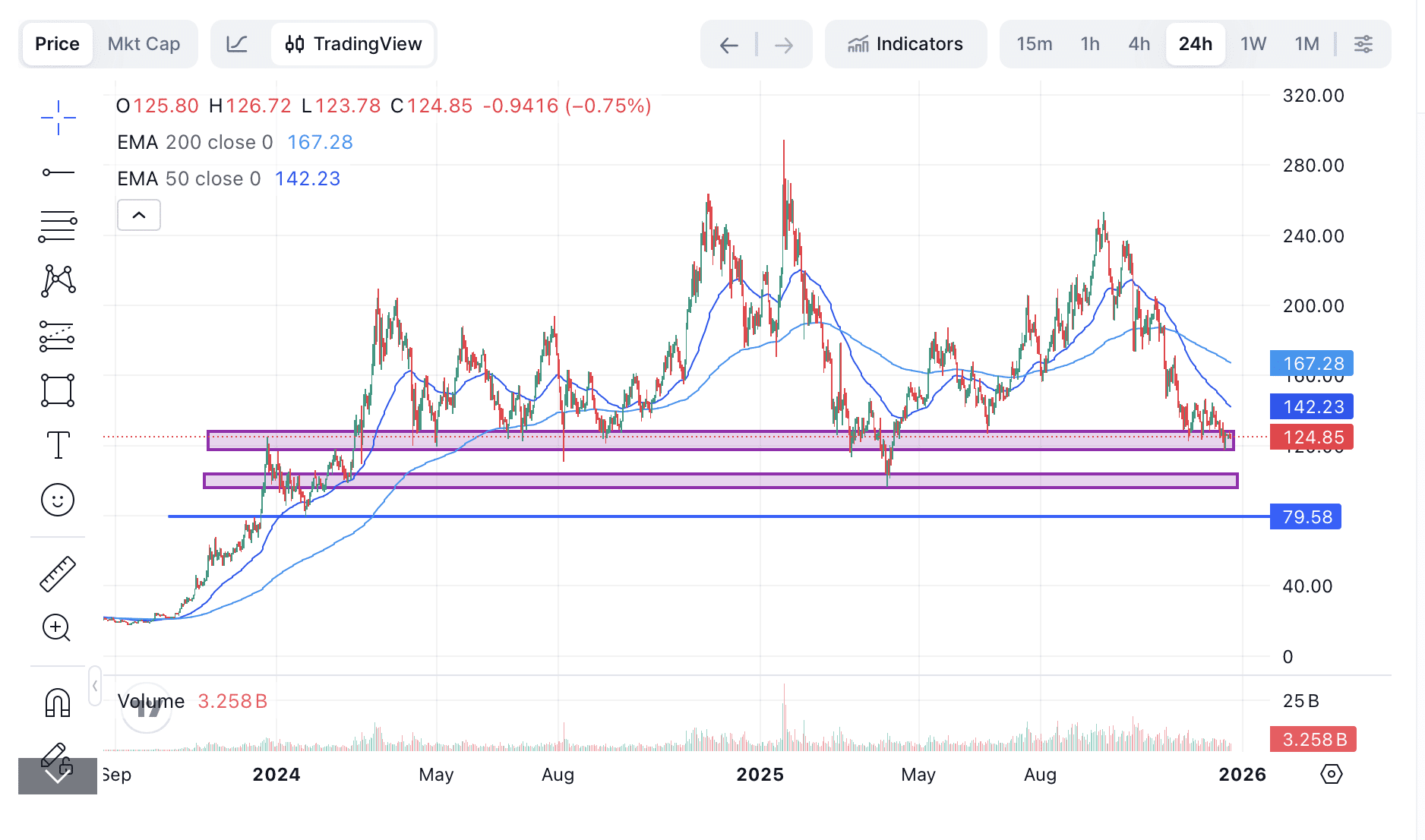Select the text annotation tool

[58, 445]
